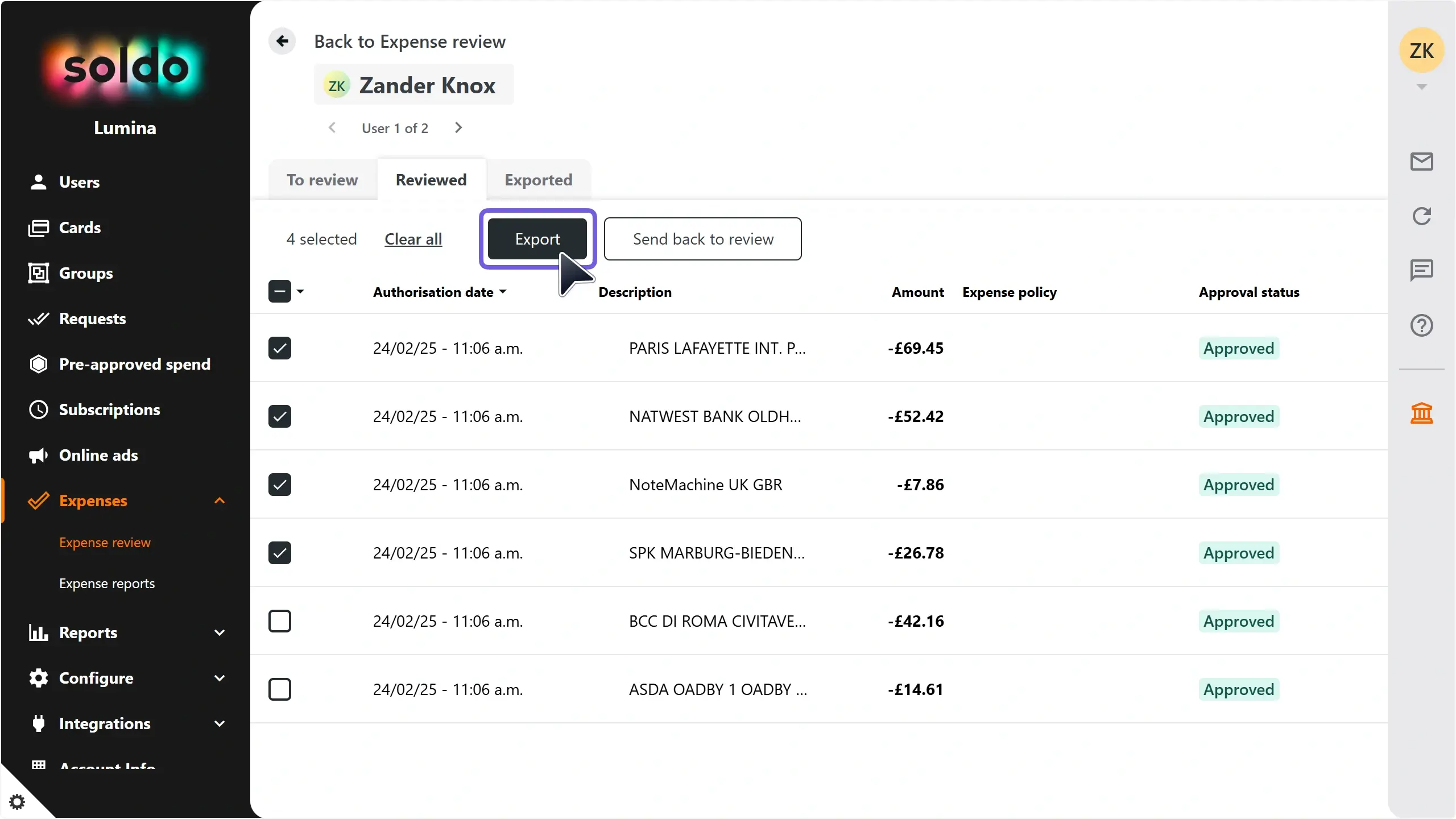Click the Clear all link
Viewport: 1456px width, 819px height.
point(413,239)
